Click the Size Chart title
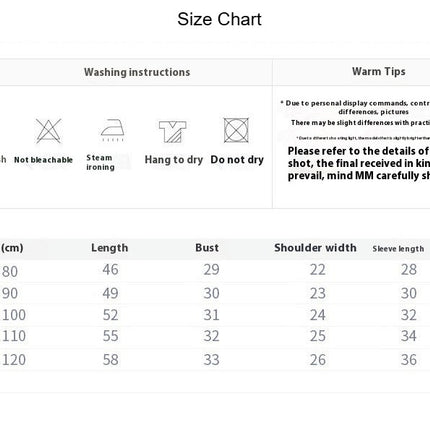 (x=219, y=19)
